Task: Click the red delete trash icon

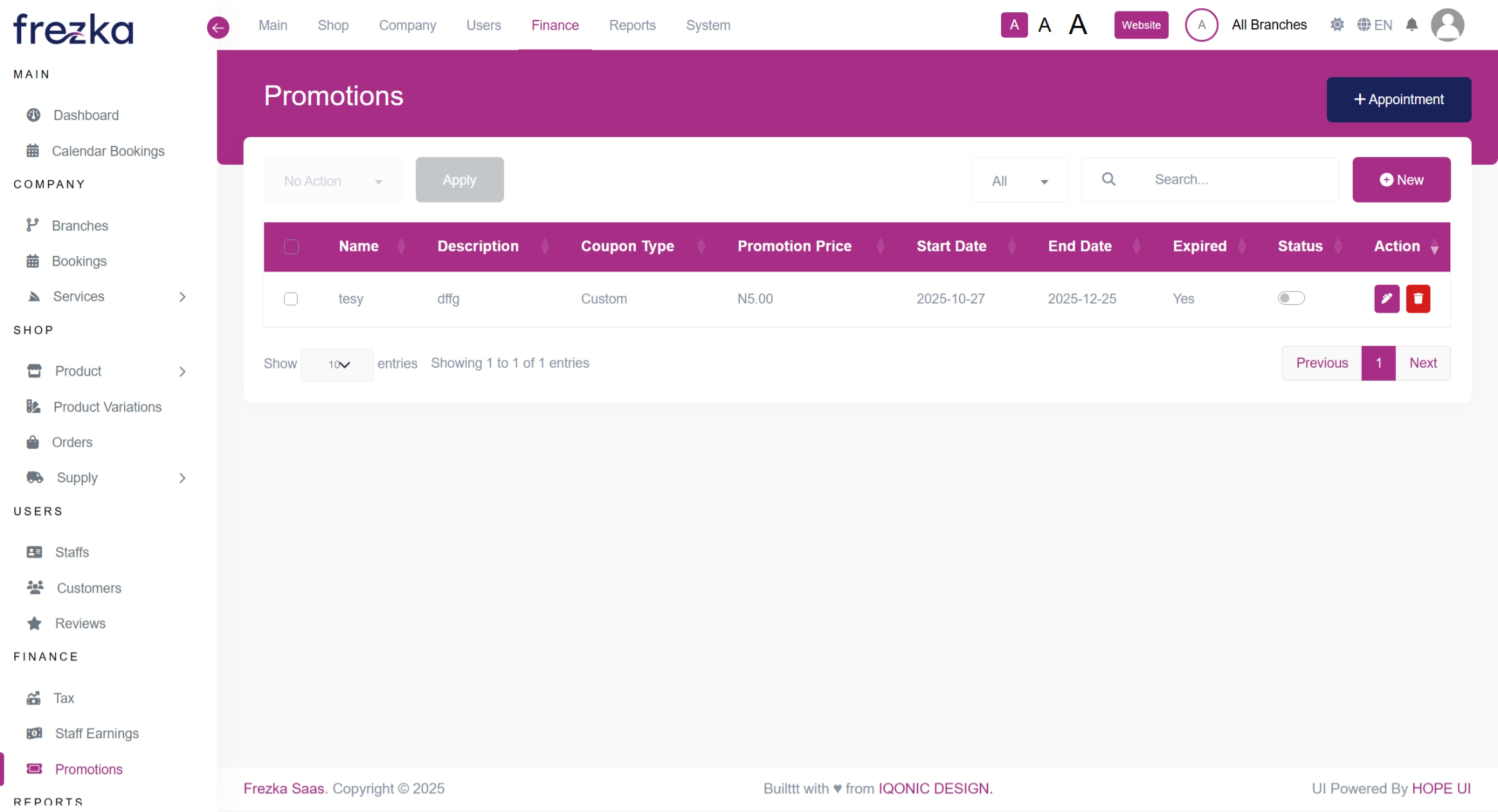Action: tap(1418, 298)
